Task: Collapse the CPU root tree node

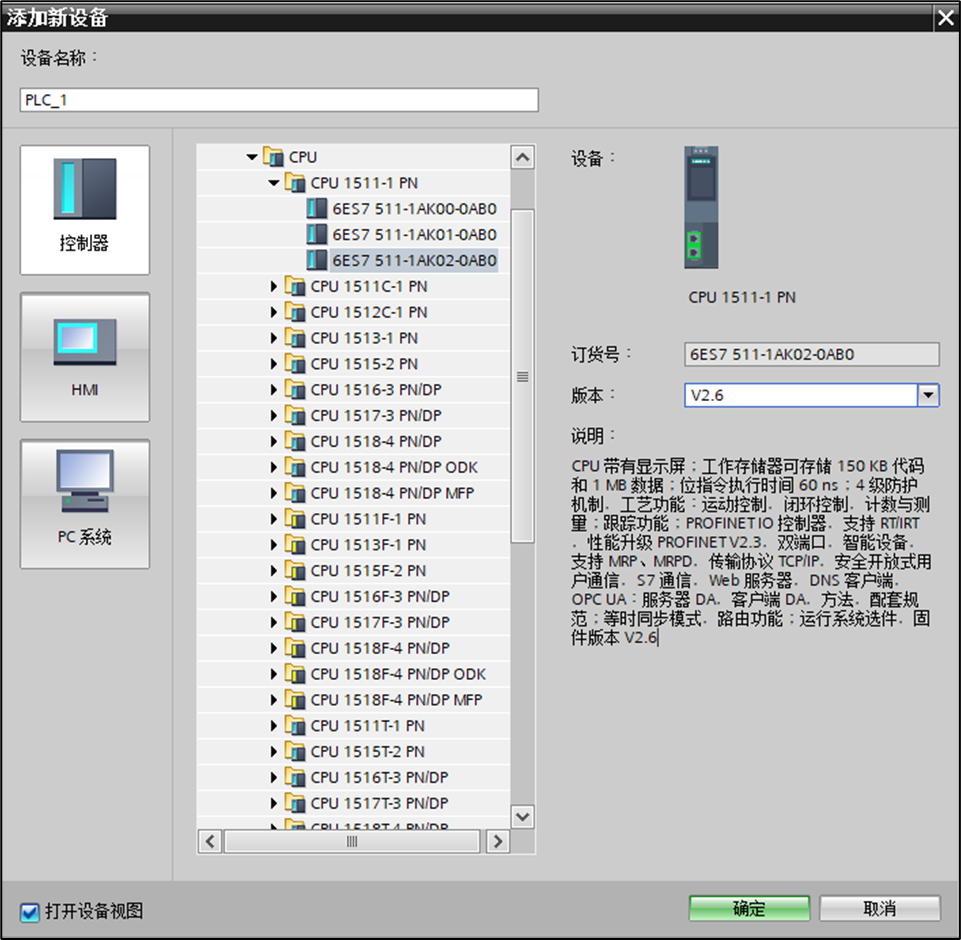Action: pyautogui.click(x=252, y=157)
